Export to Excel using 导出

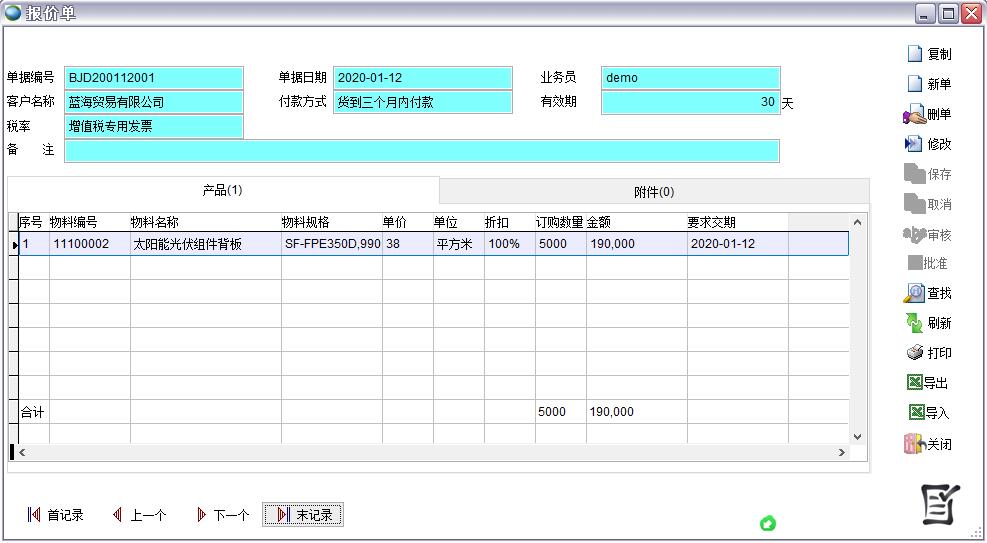point(914,383)
